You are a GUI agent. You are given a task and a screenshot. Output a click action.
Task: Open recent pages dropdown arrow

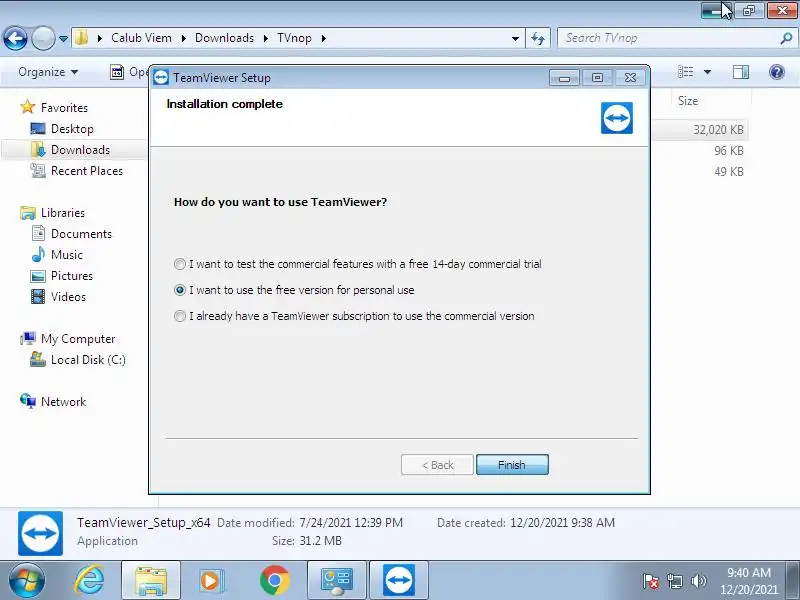[63, 39]
